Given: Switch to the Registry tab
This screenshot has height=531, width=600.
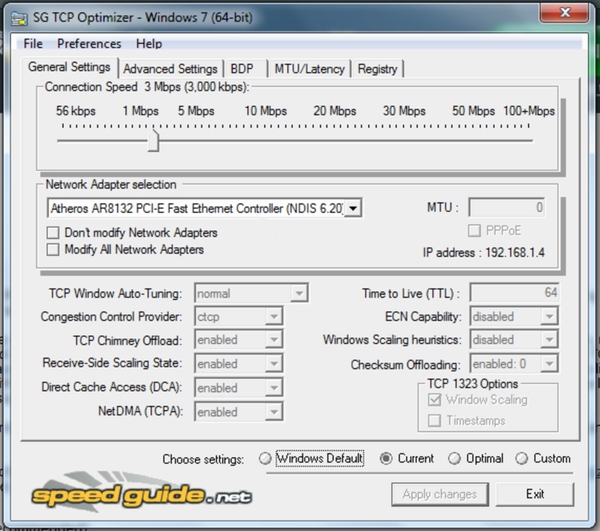Looking at the screenshot, I should [x=378, y=69].
